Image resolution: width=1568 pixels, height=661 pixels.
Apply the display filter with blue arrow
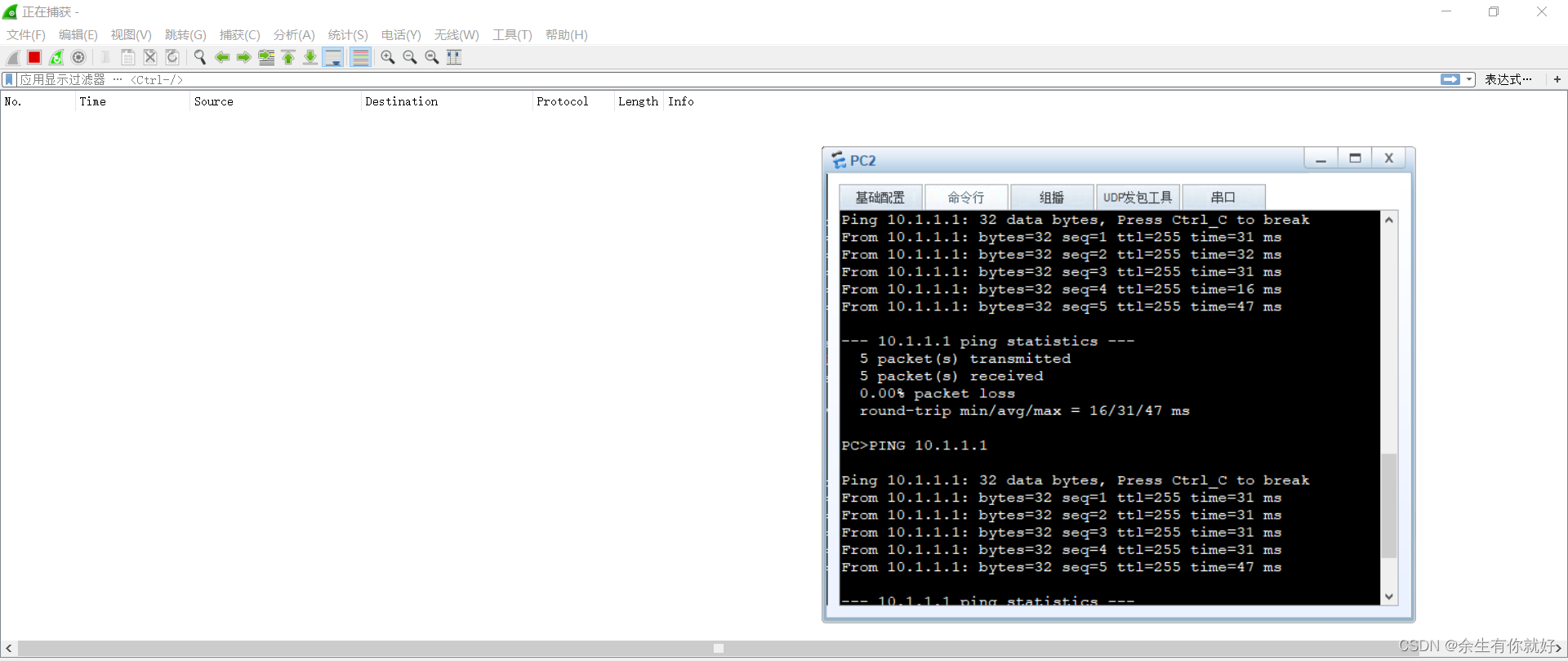pos(1450,79)
